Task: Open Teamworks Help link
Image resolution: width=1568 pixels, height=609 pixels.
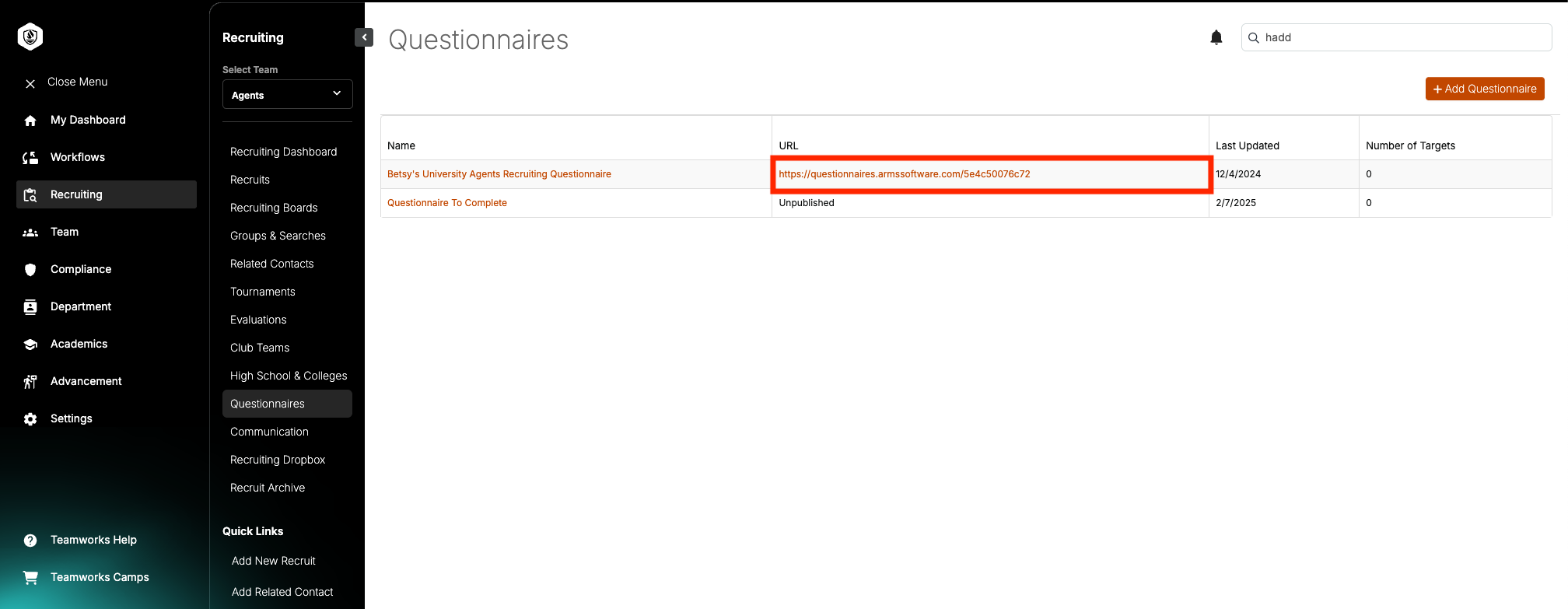Action: [93, 540]
